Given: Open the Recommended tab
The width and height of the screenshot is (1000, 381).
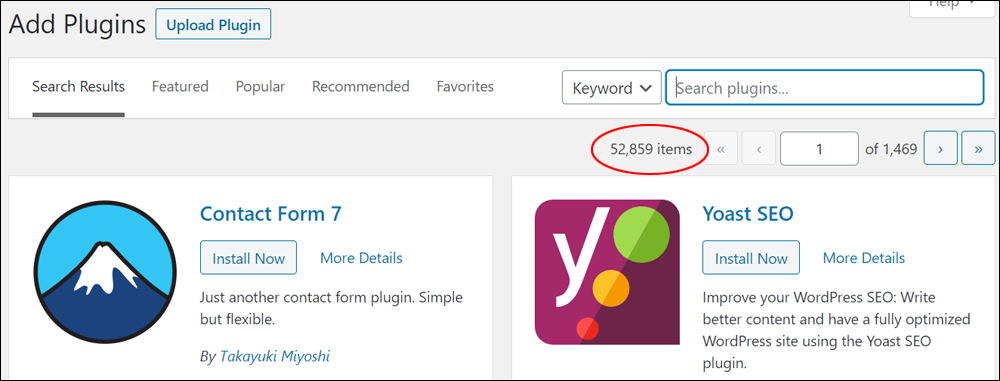Looking at the screenshot, I should coord(360,86).
